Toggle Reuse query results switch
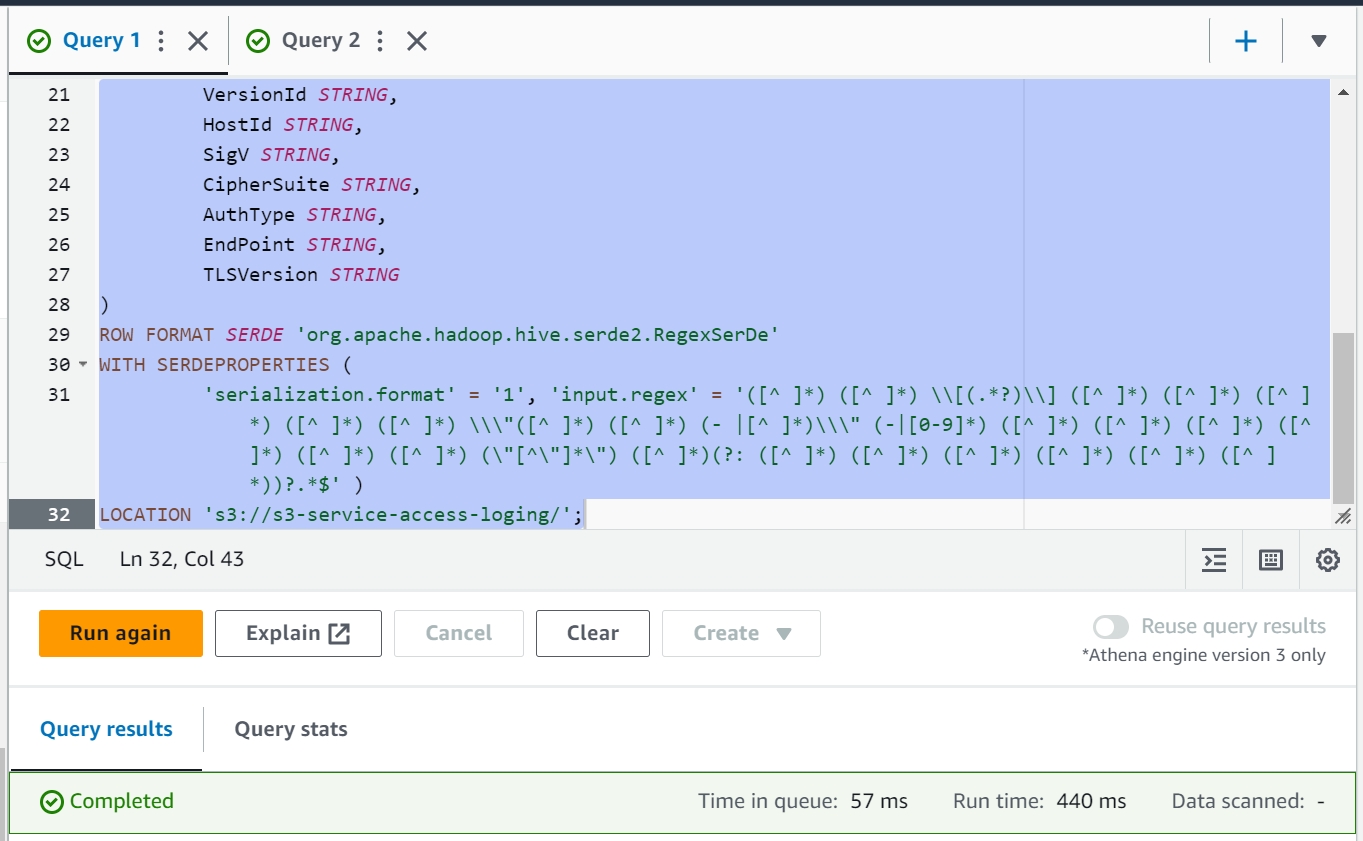Image resolution: width=1363 pixels, height=841 pixels. [x=1110, y=627]
